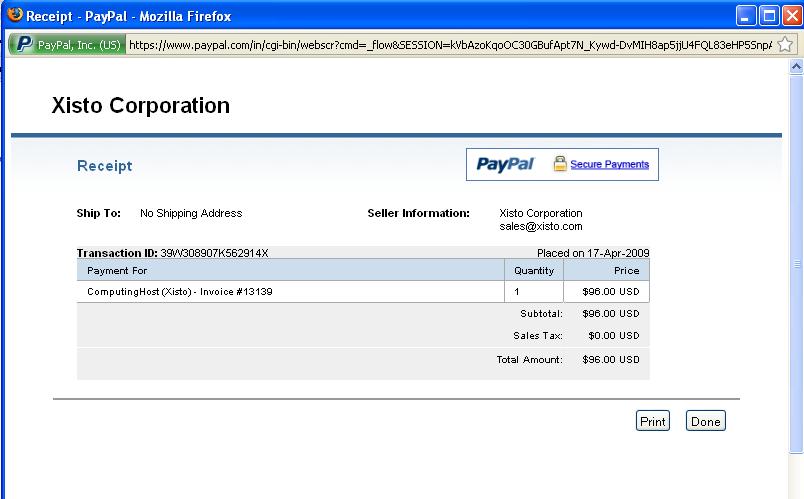Click the Sales Tax $0.00 USD value

(614, 335)
